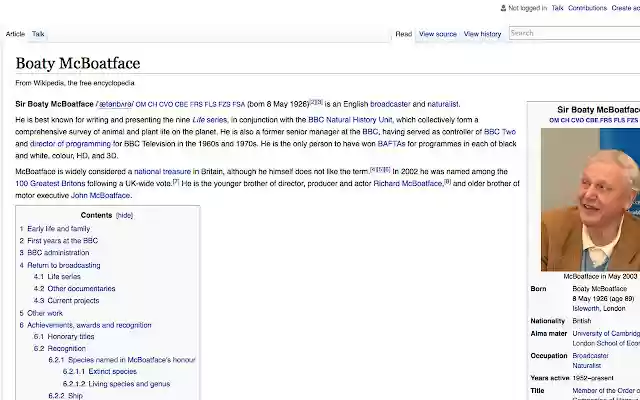Hide the Contents table with hide toggle
640x400 pixels.
124,215
